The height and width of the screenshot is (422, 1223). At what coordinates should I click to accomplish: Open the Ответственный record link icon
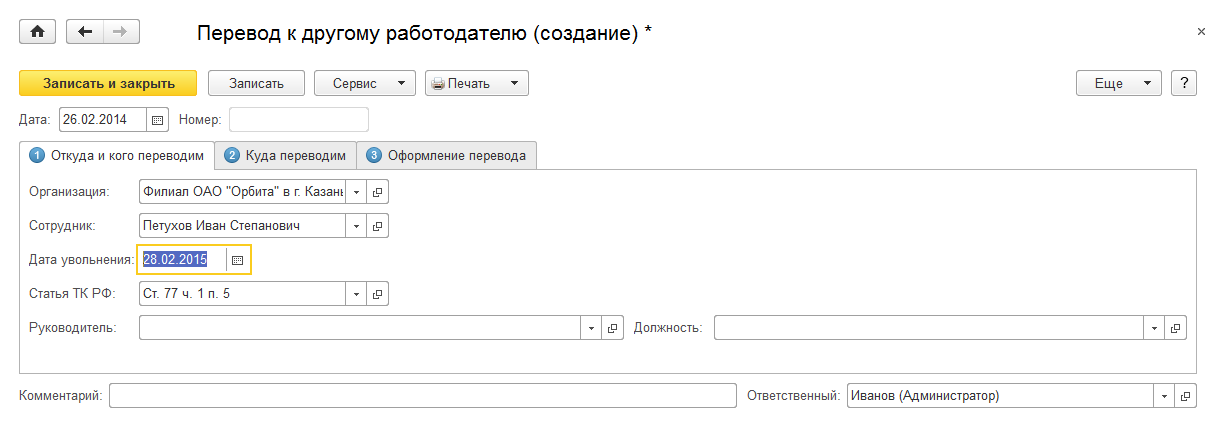click(x=1185, y=396)
